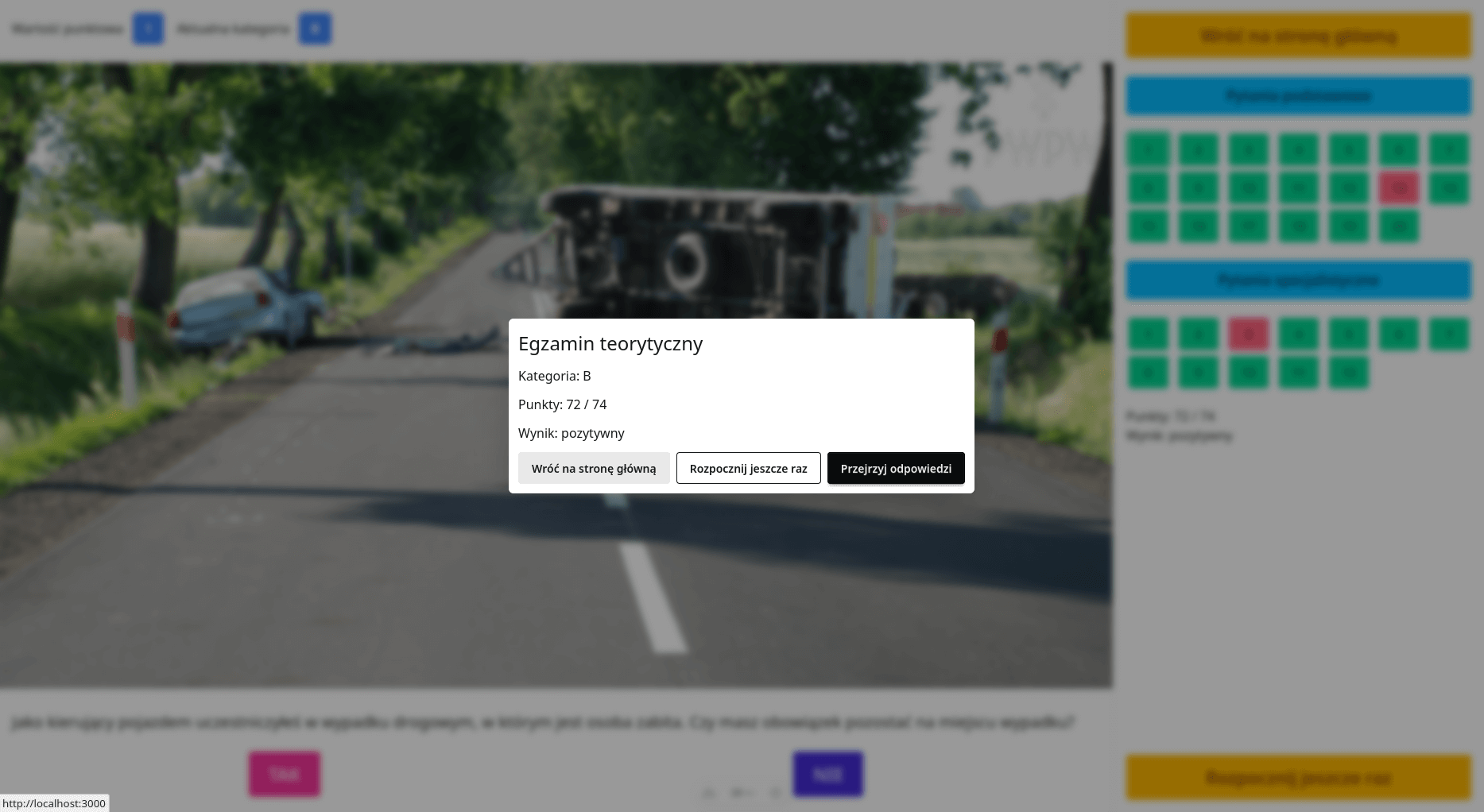Click Przejrzyj odpowiedzi in the results dialog
This screenshot has width=1484, height=812.
point(895,468)
